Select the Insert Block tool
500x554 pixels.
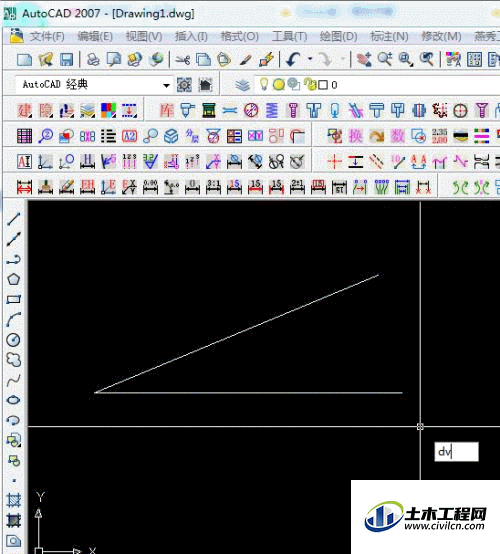point(14,440)
